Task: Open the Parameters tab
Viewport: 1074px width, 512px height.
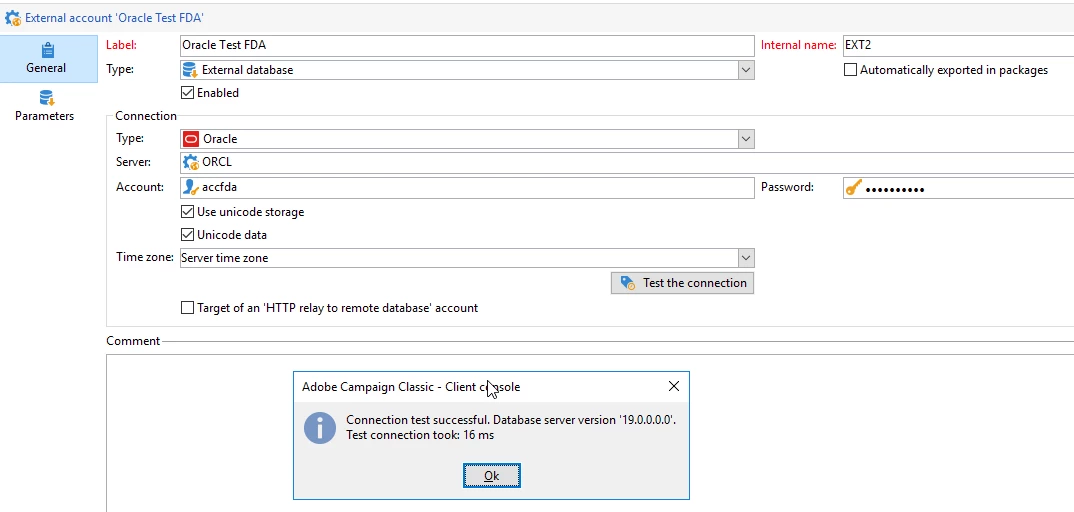Action: pos(45,106)
